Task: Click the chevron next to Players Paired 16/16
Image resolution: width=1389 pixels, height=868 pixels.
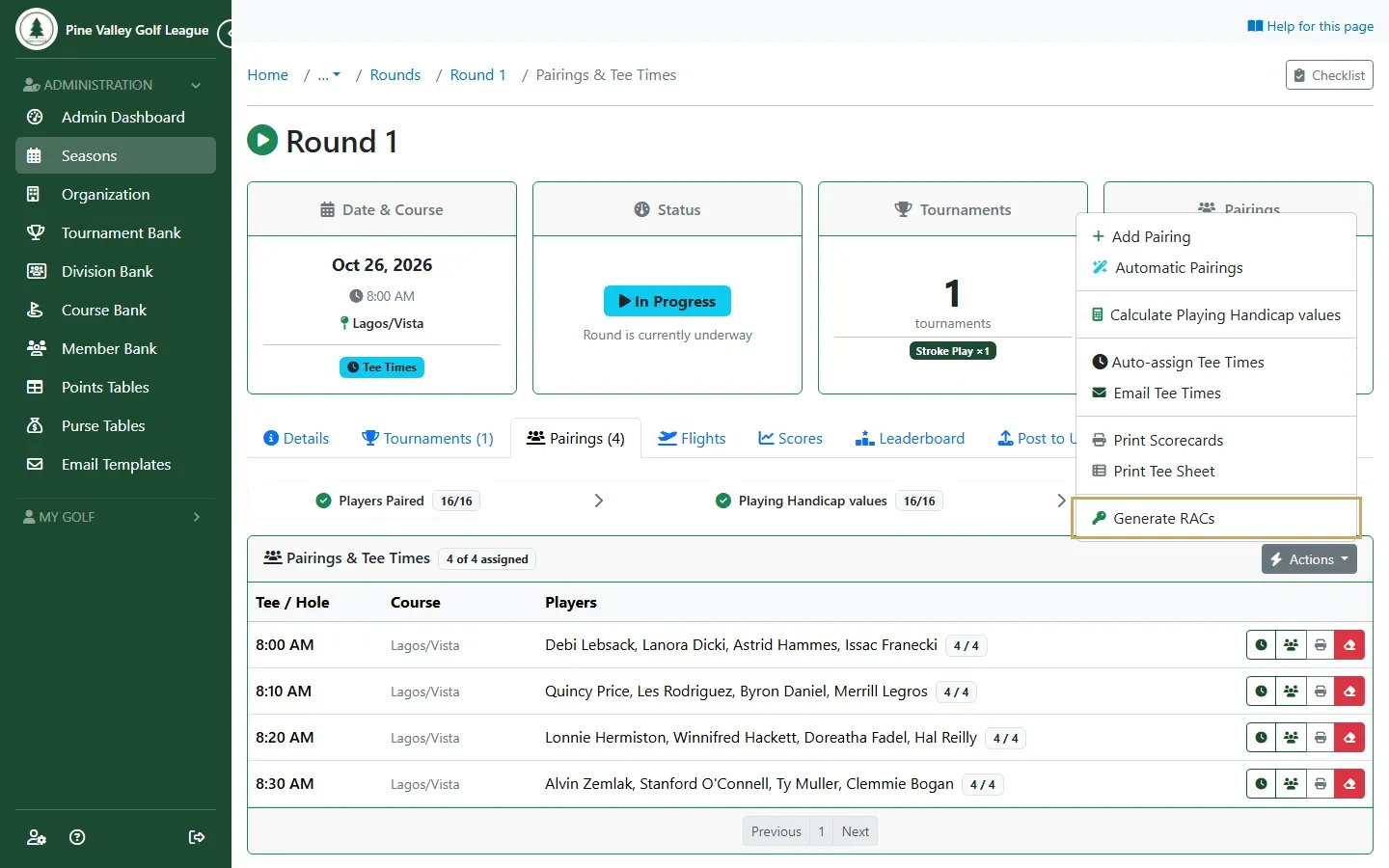Action: tap(599, 501)
